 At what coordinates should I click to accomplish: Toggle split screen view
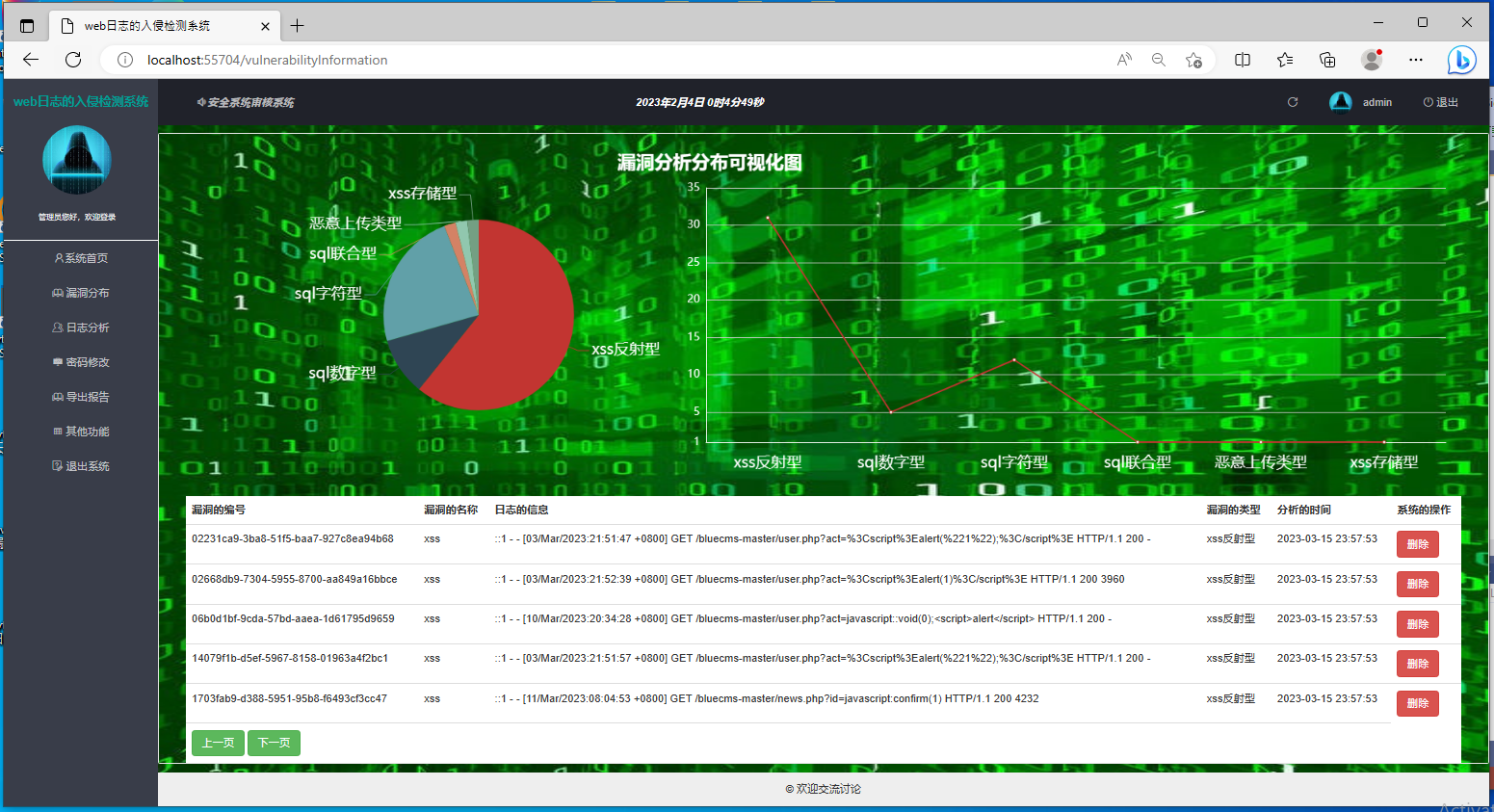pyautogui.click(x=1243, y=60)
